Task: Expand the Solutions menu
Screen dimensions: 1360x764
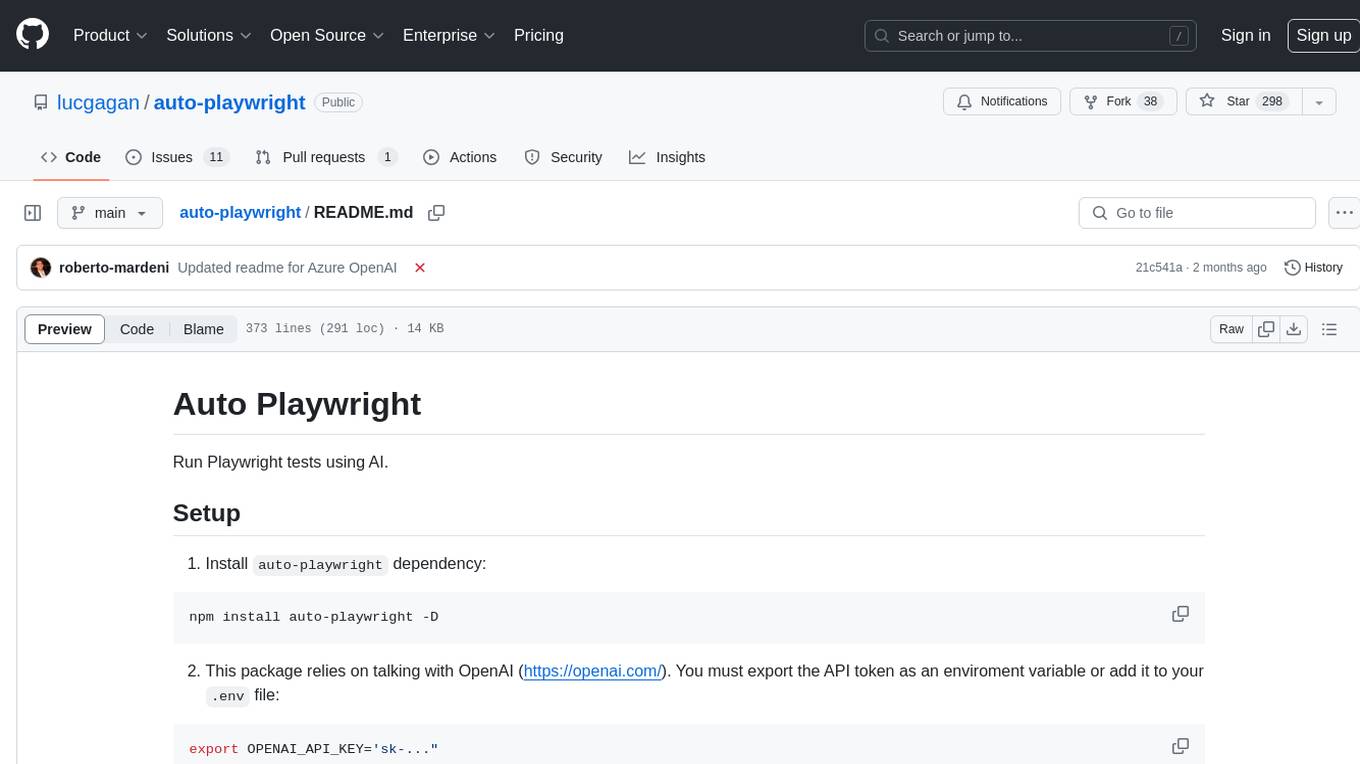Action: tap(209, 35)
